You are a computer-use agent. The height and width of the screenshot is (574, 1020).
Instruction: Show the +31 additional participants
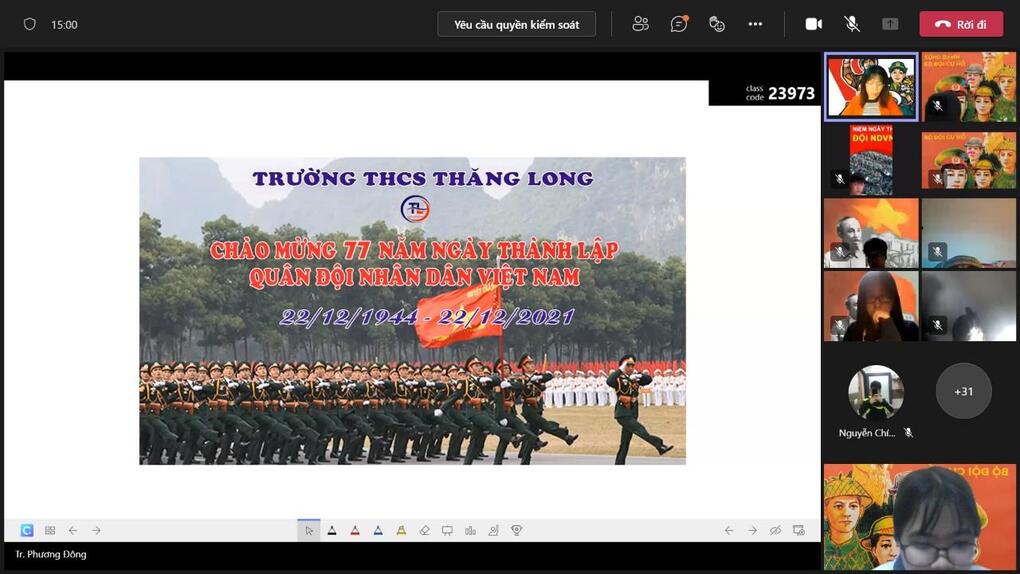(963, 391)
